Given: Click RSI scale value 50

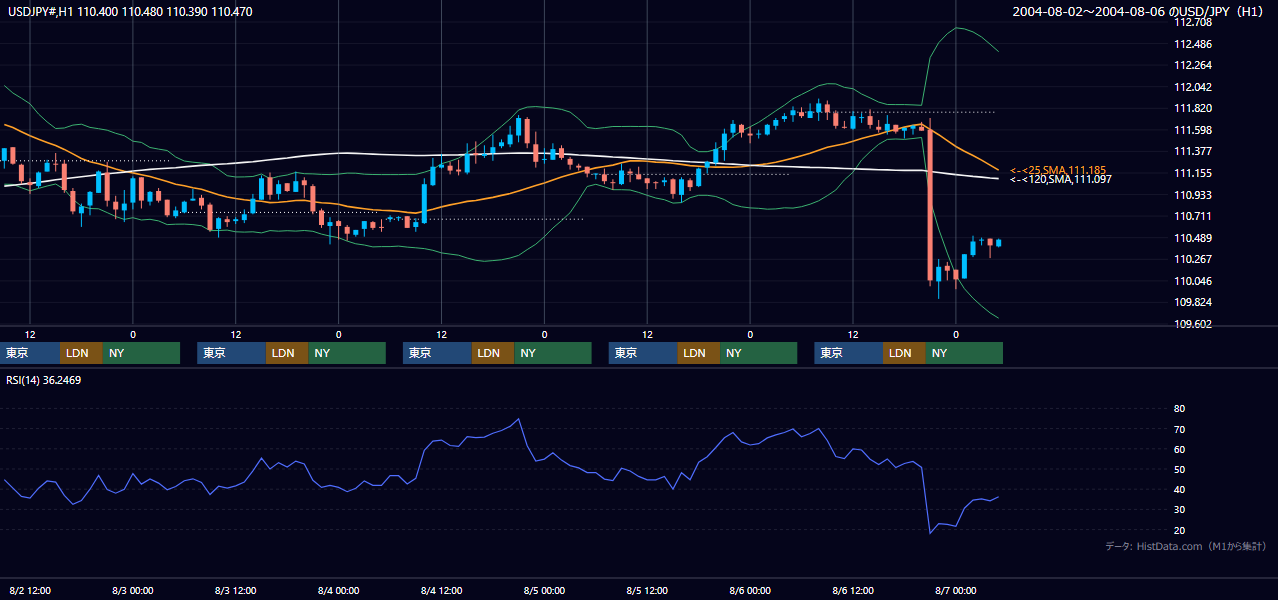Looking at the screenshot, I should tap(1180, 469).
